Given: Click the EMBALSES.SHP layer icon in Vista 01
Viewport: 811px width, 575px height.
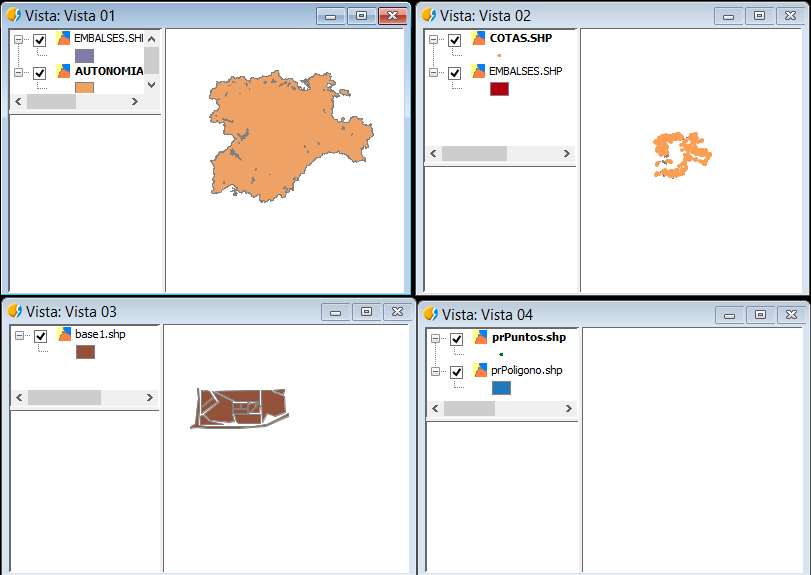Looking at the screenshot, I should click(x=64, y=39).
